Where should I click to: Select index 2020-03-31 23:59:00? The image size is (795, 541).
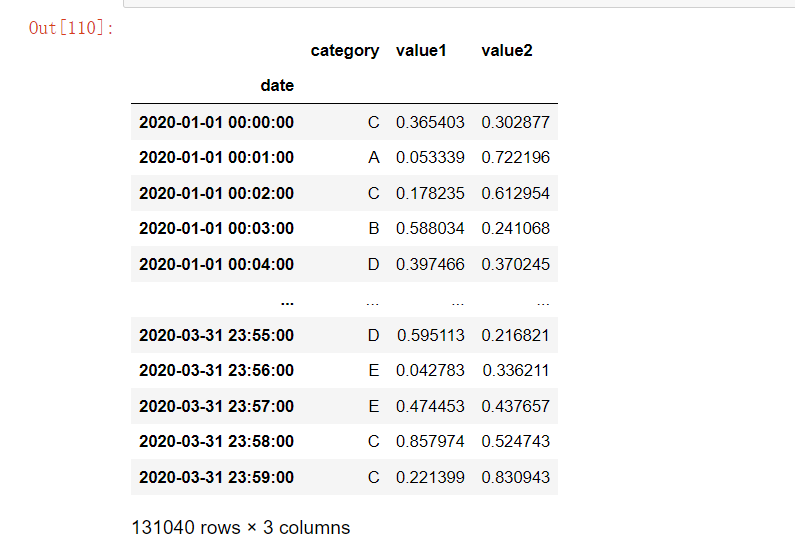coord(216,477)
